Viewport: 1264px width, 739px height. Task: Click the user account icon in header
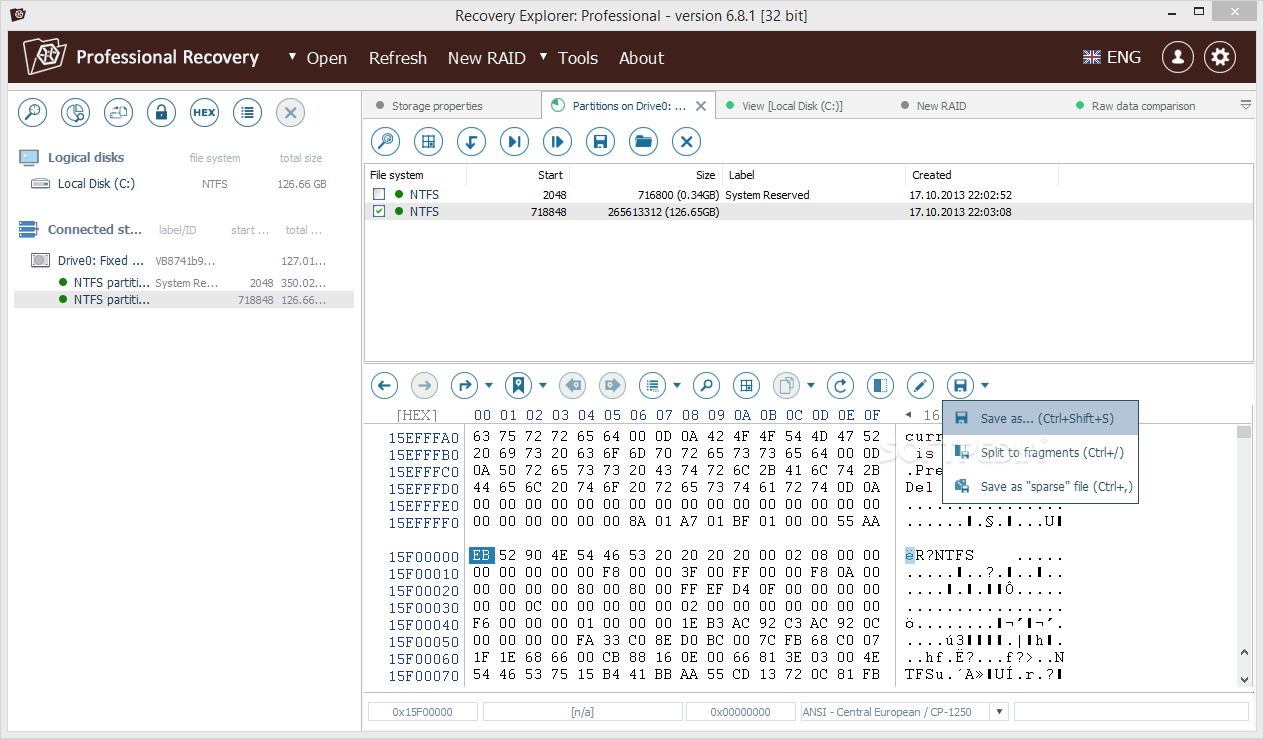coord(1177,57)
